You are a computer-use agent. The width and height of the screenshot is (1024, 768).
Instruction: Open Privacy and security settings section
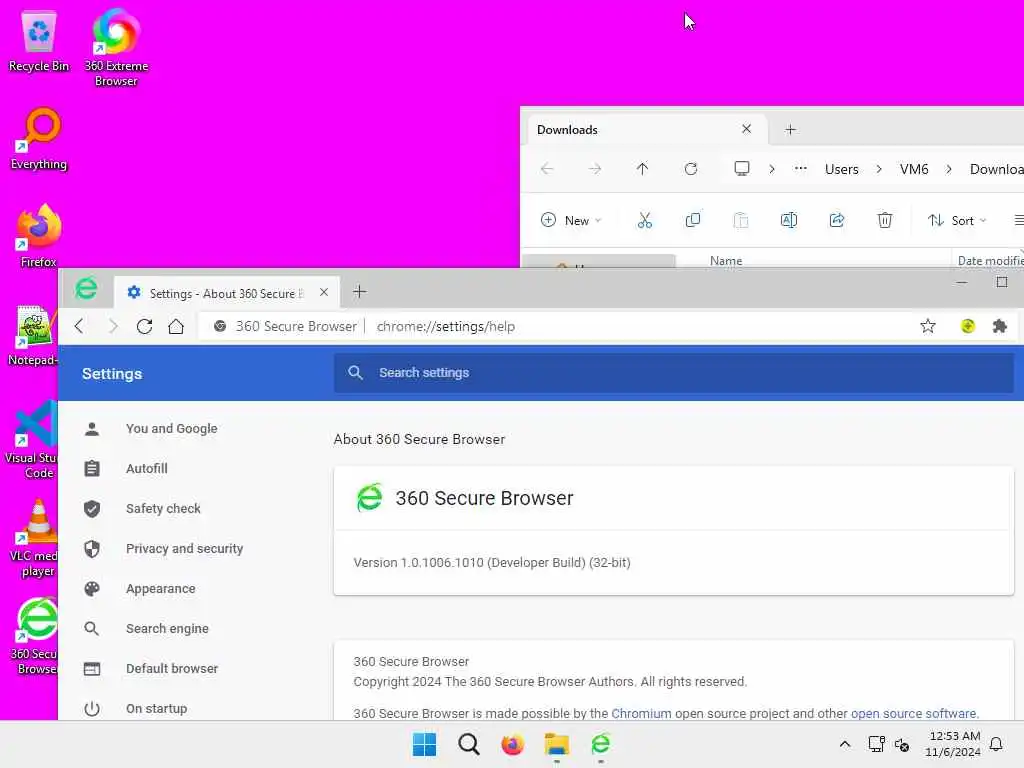(184, 549)
